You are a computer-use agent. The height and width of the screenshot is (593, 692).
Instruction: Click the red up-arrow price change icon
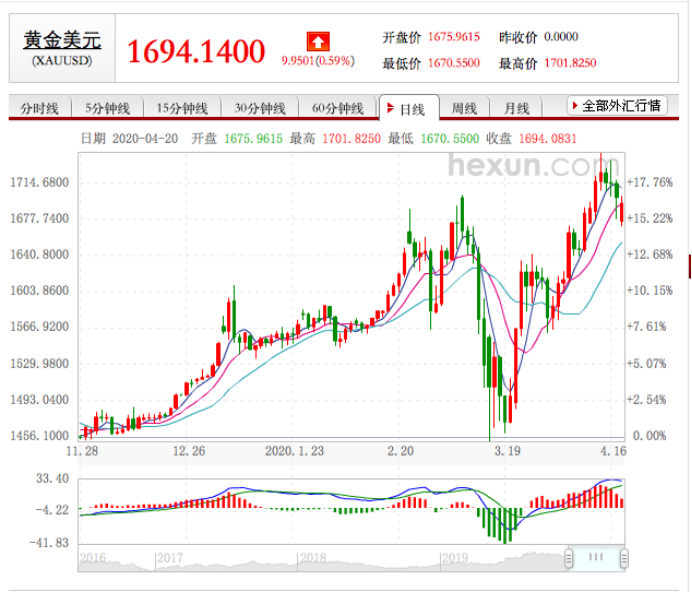click(318, 42)
